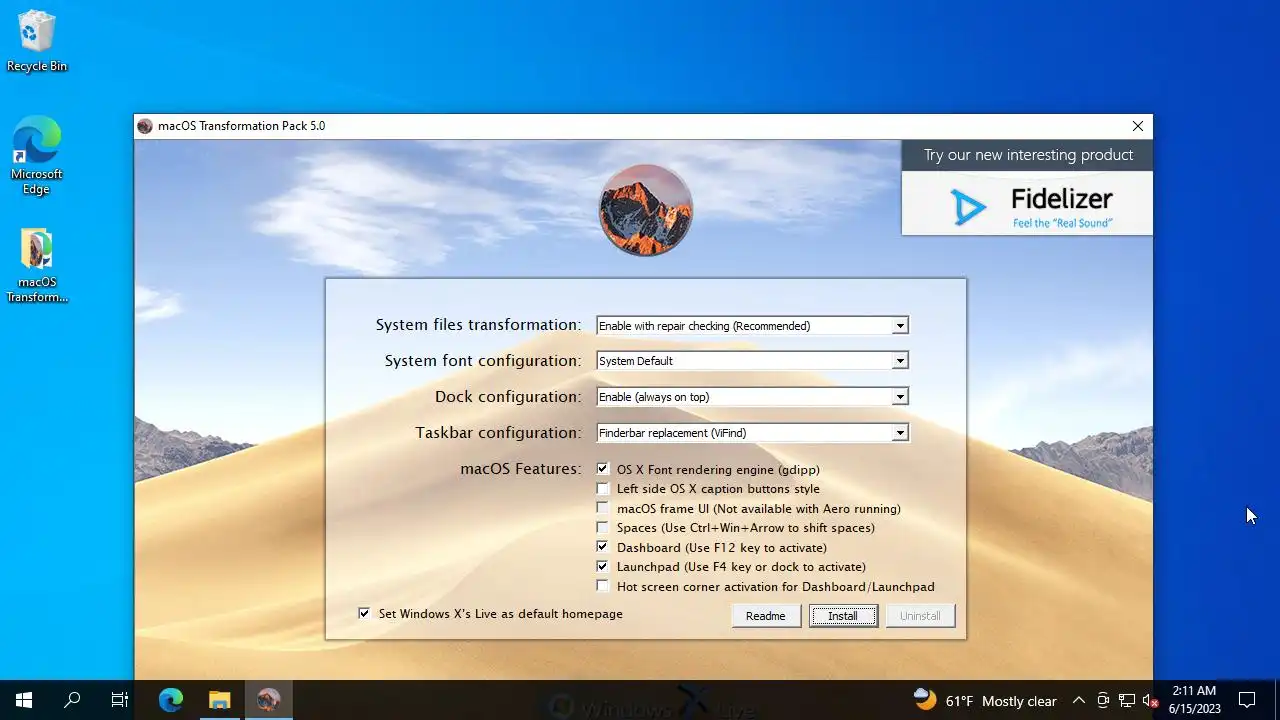
Task: Select the macOS Transformation Pack desktop icon
Action: 37,265
